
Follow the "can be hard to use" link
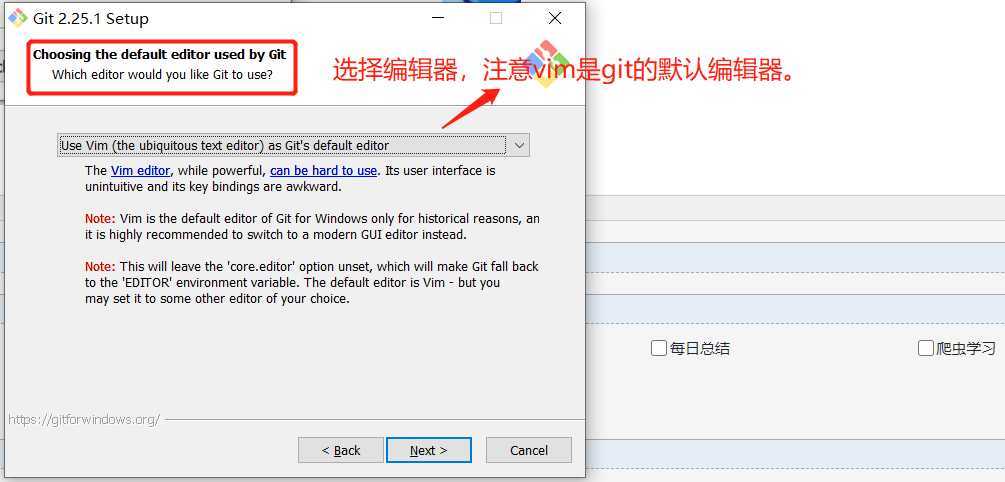click(324, 171)
